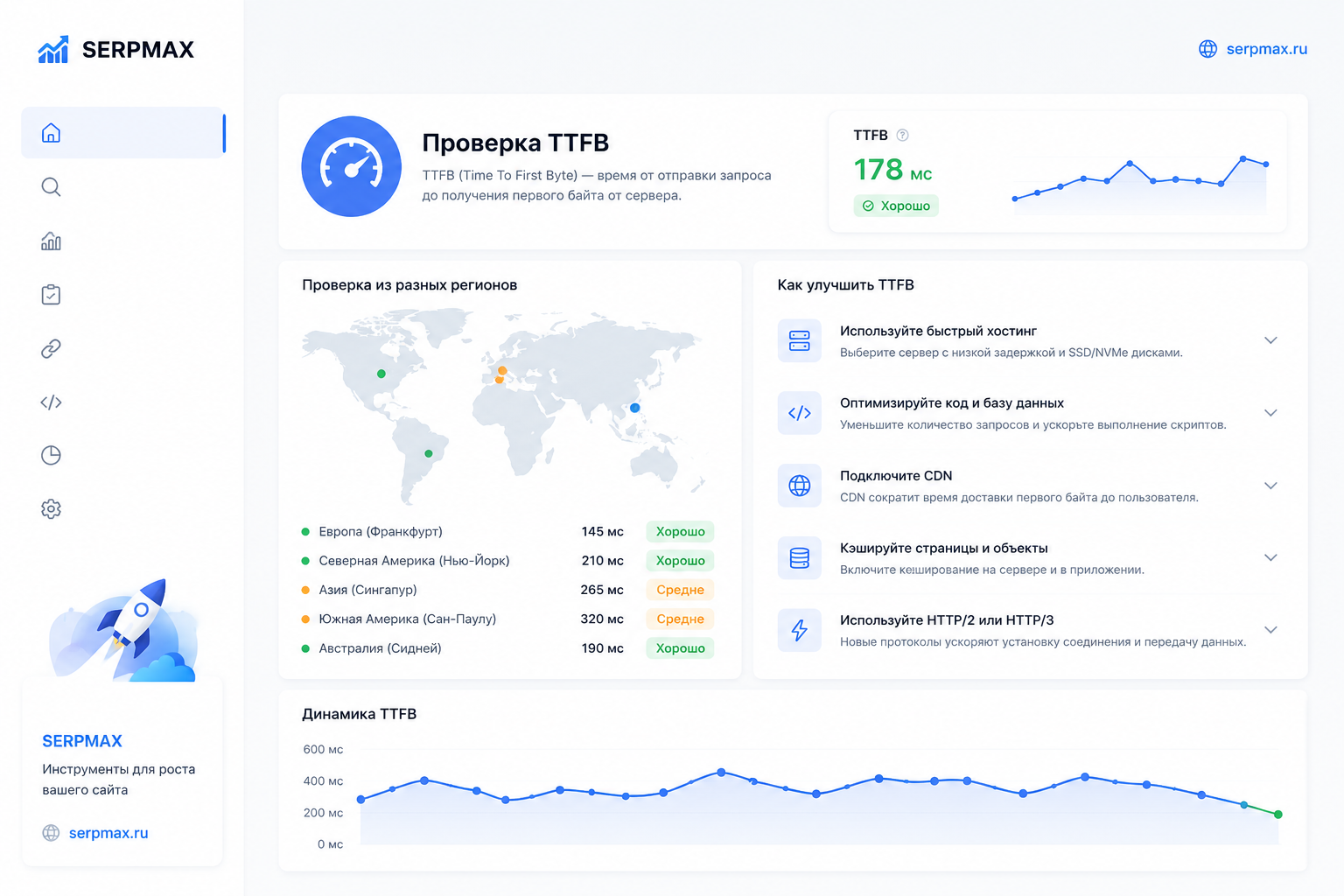Select the Южная Америка (Сан-Паулу) row
Viewport: 1344px width, 896px height.
507,619
